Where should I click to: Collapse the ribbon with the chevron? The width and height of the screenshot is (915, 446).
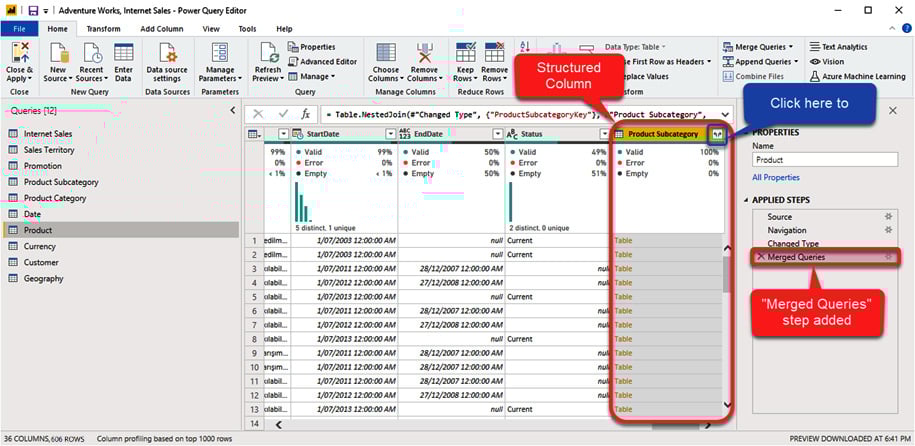click(891, 28)
